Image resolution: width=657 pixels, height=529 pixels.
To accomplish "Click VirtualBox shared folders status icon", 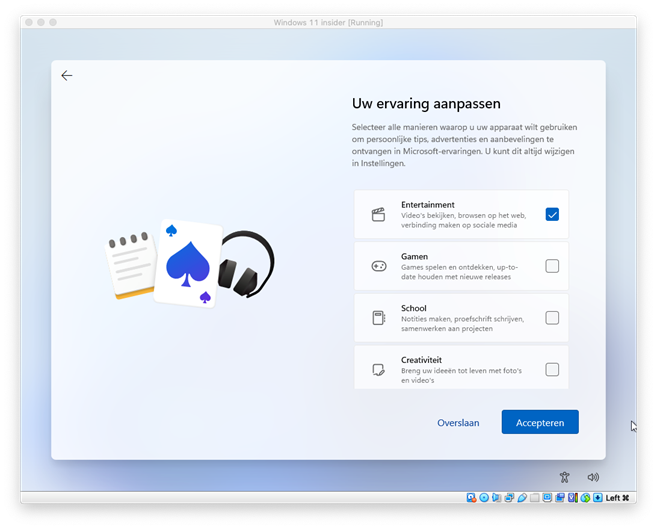I will [535, 498].
